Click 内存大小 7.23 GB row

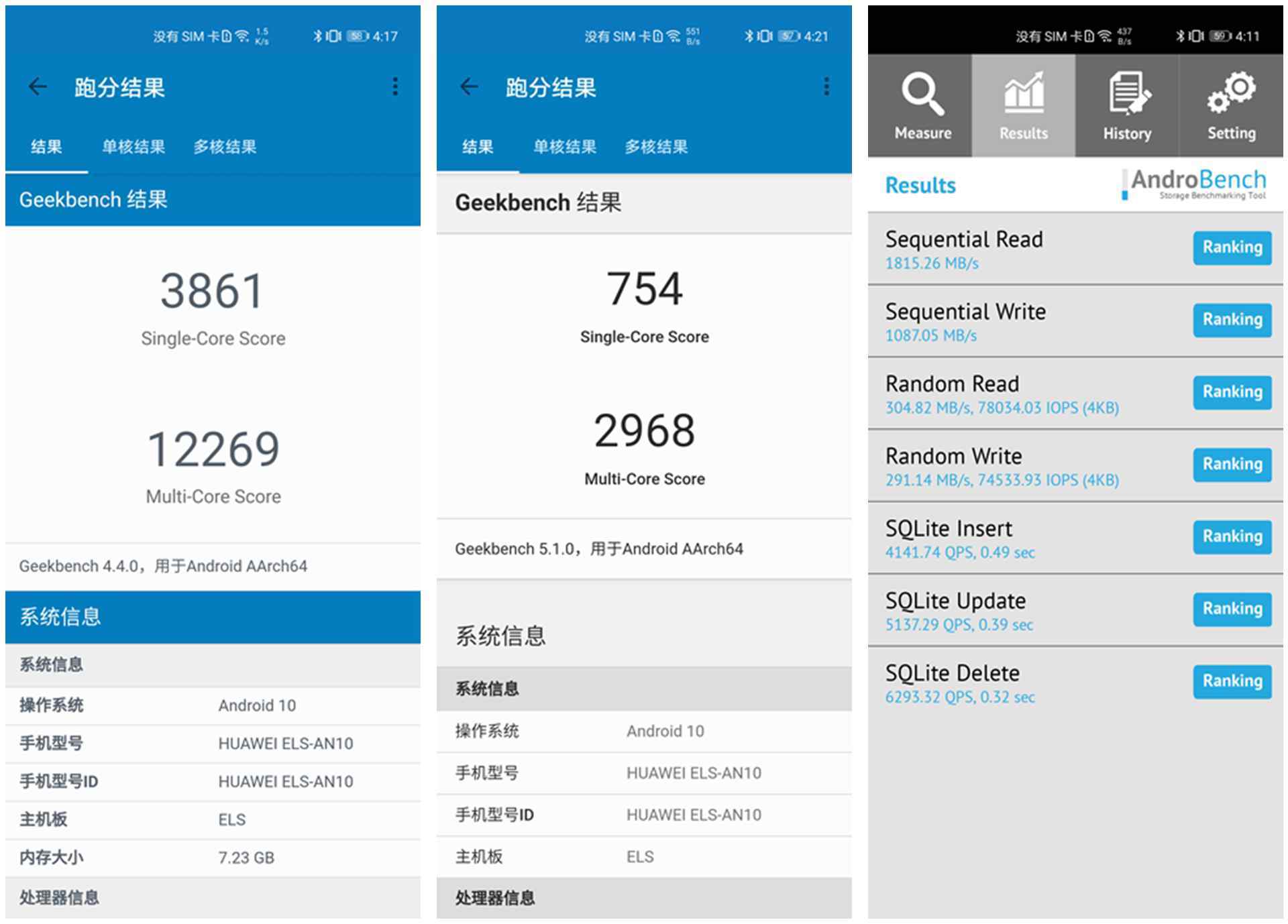[x=213, y=858]
